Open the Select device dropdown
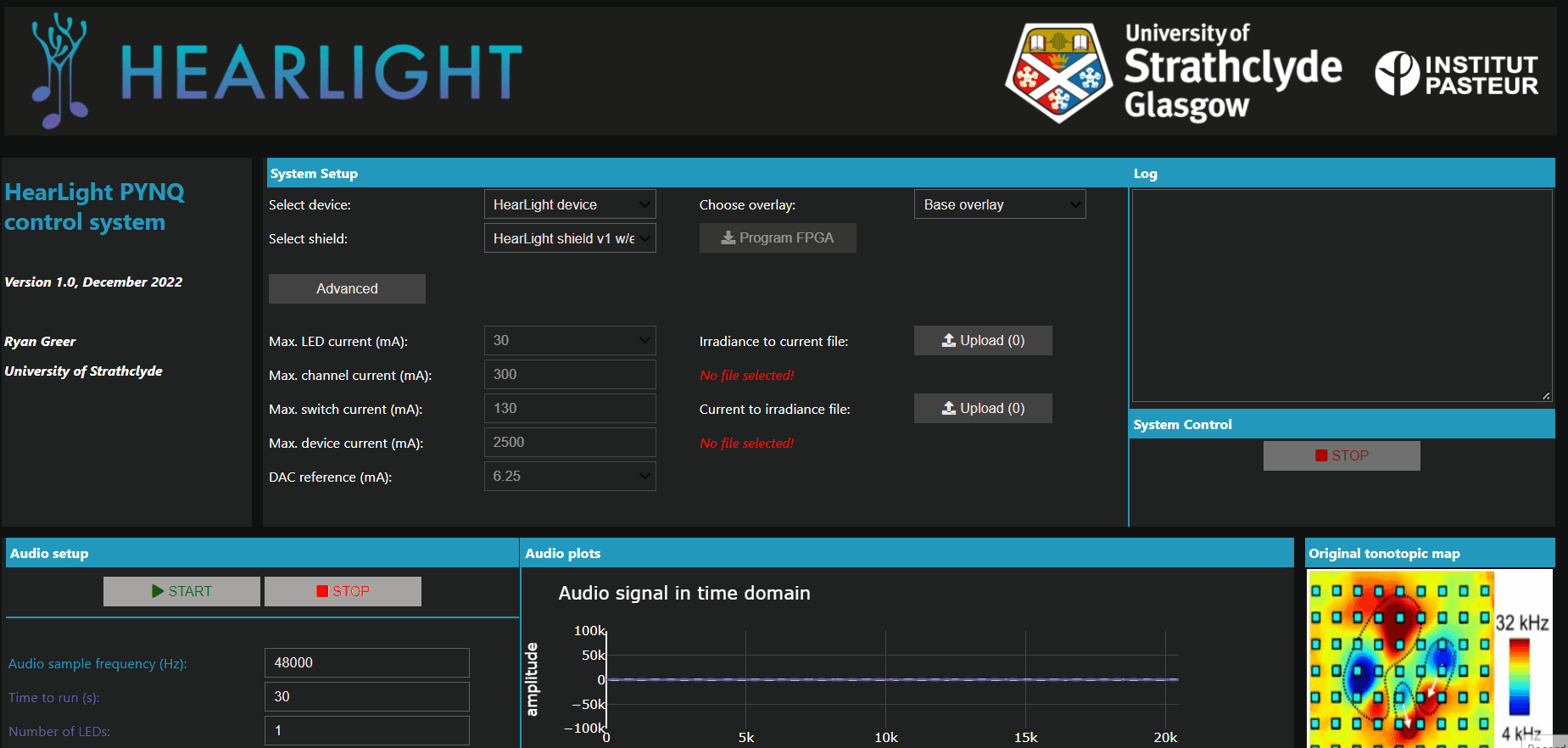This screenshot has width=1568, height=748. point(570,204)
